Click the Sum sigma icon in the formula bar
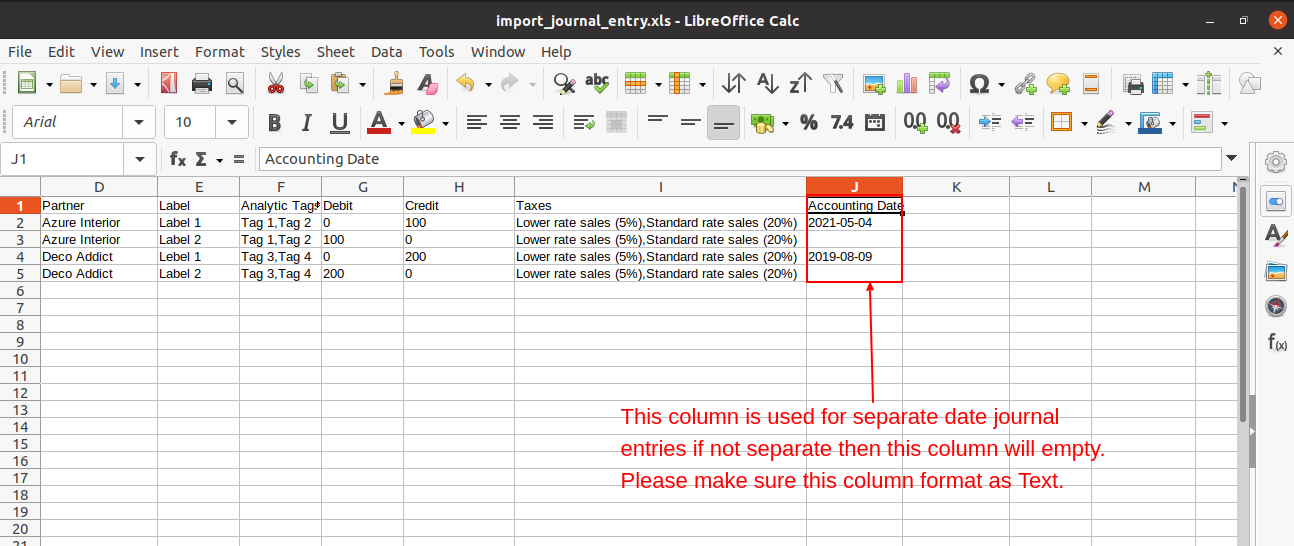 [201, 158]
